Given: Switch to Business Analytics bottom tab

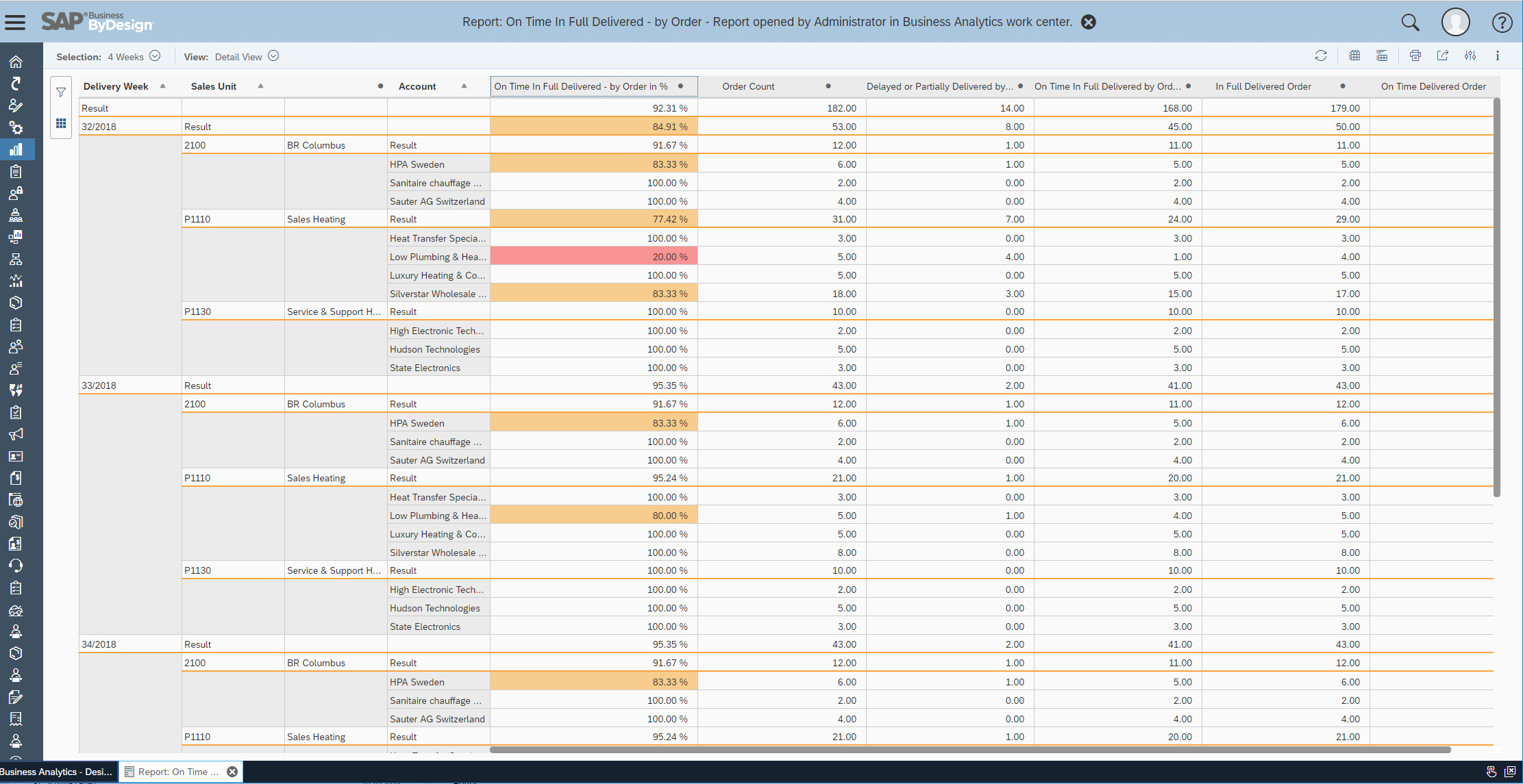Looking at the screenshot, I should coord(58,772).
